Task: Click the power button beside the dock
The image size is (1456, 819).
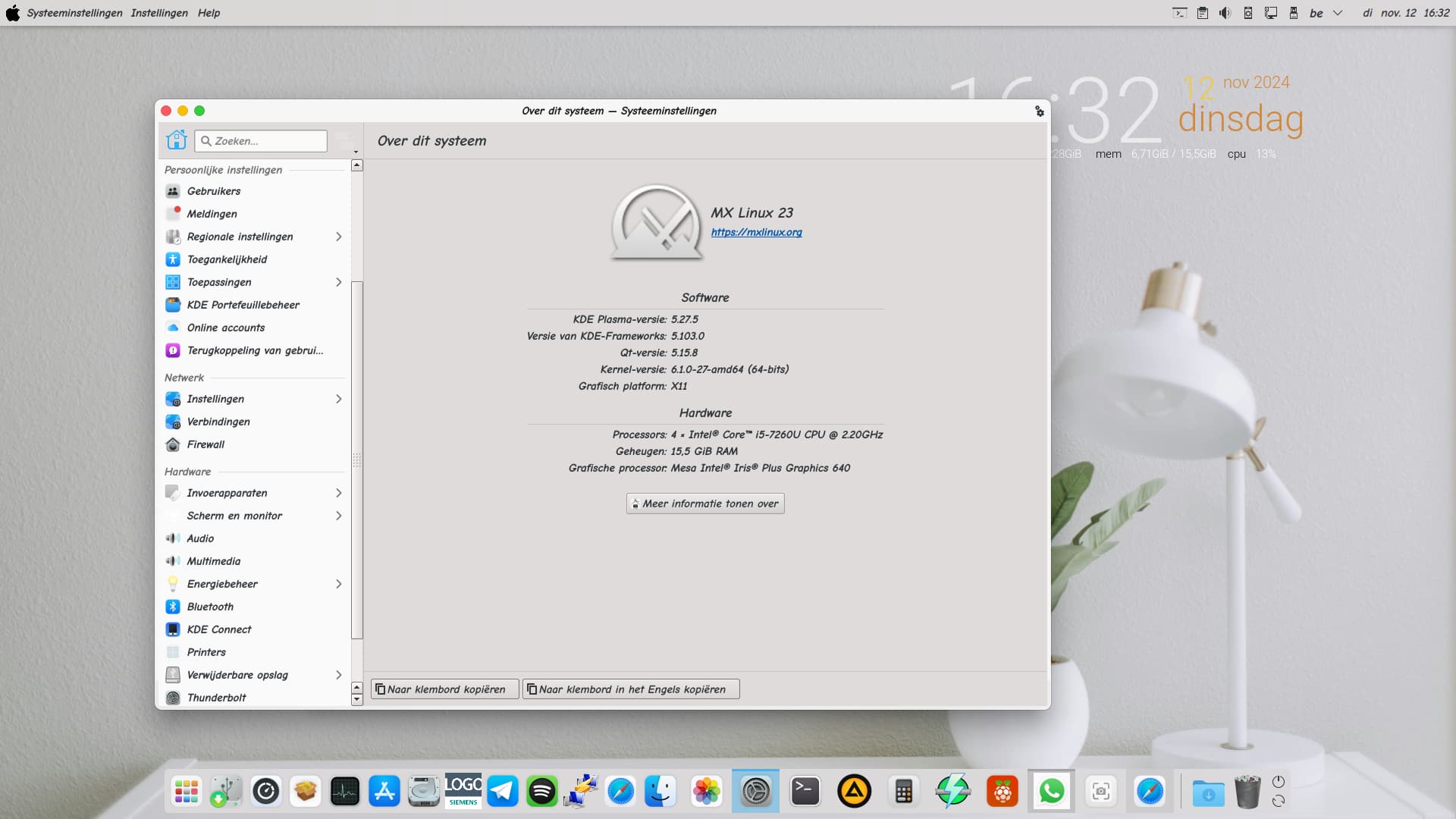Action: tap(1279, 781)
